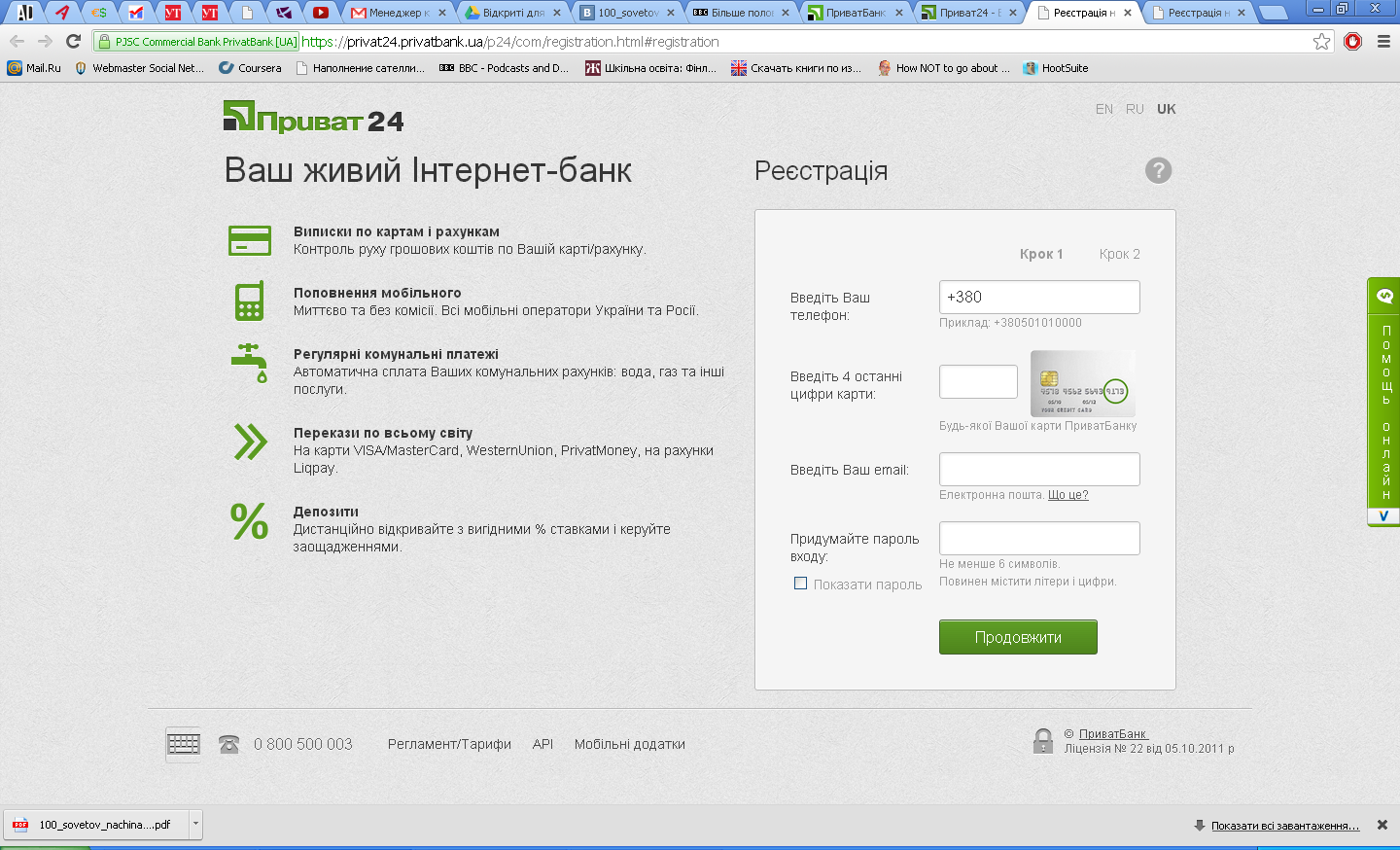Image resolution: width=1400 pixels, height=850 pixels.
Task: Click the Privat24 logo
Action: coord(313,117)
